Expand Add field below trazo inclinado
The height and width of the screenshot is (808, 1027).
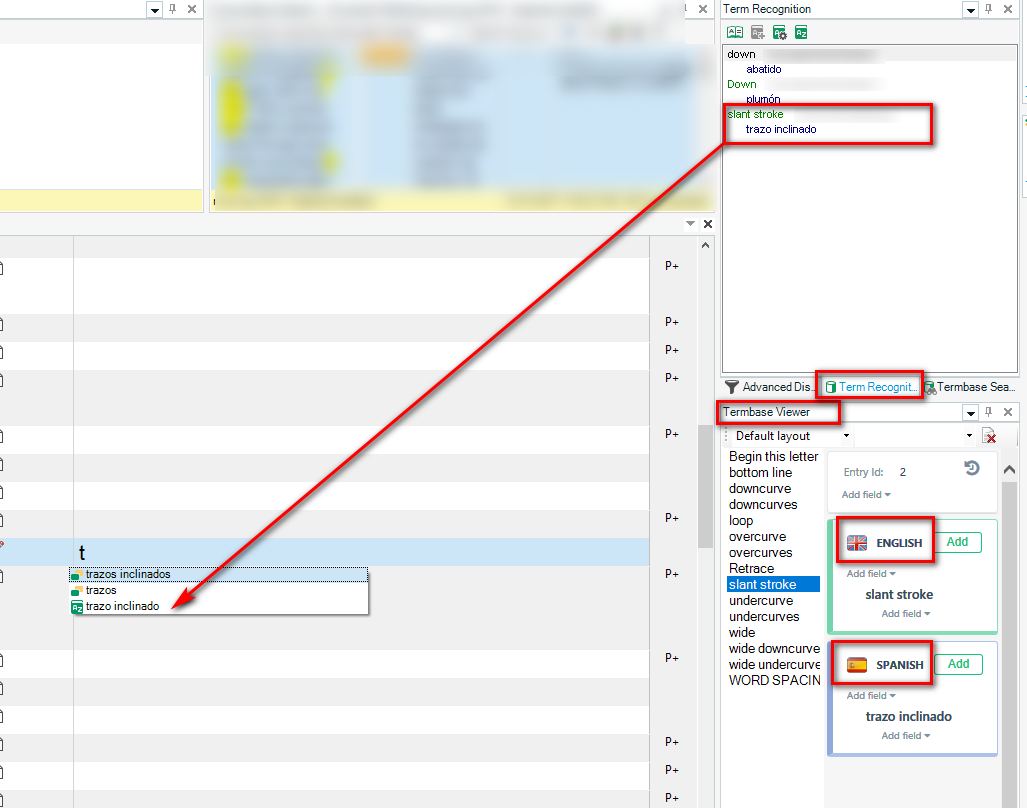(905, 736)
